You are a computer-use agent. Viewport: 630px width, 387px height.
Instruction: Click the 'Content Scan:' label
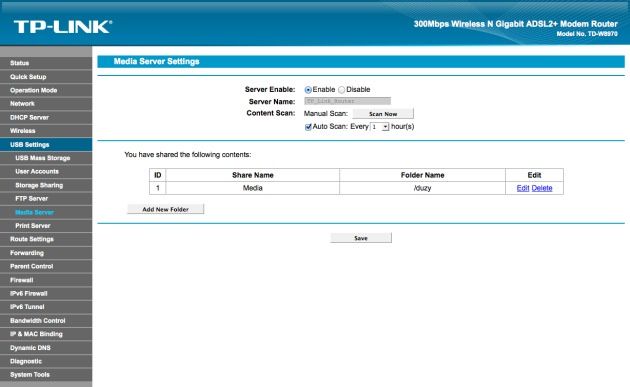tap(271, 113)
